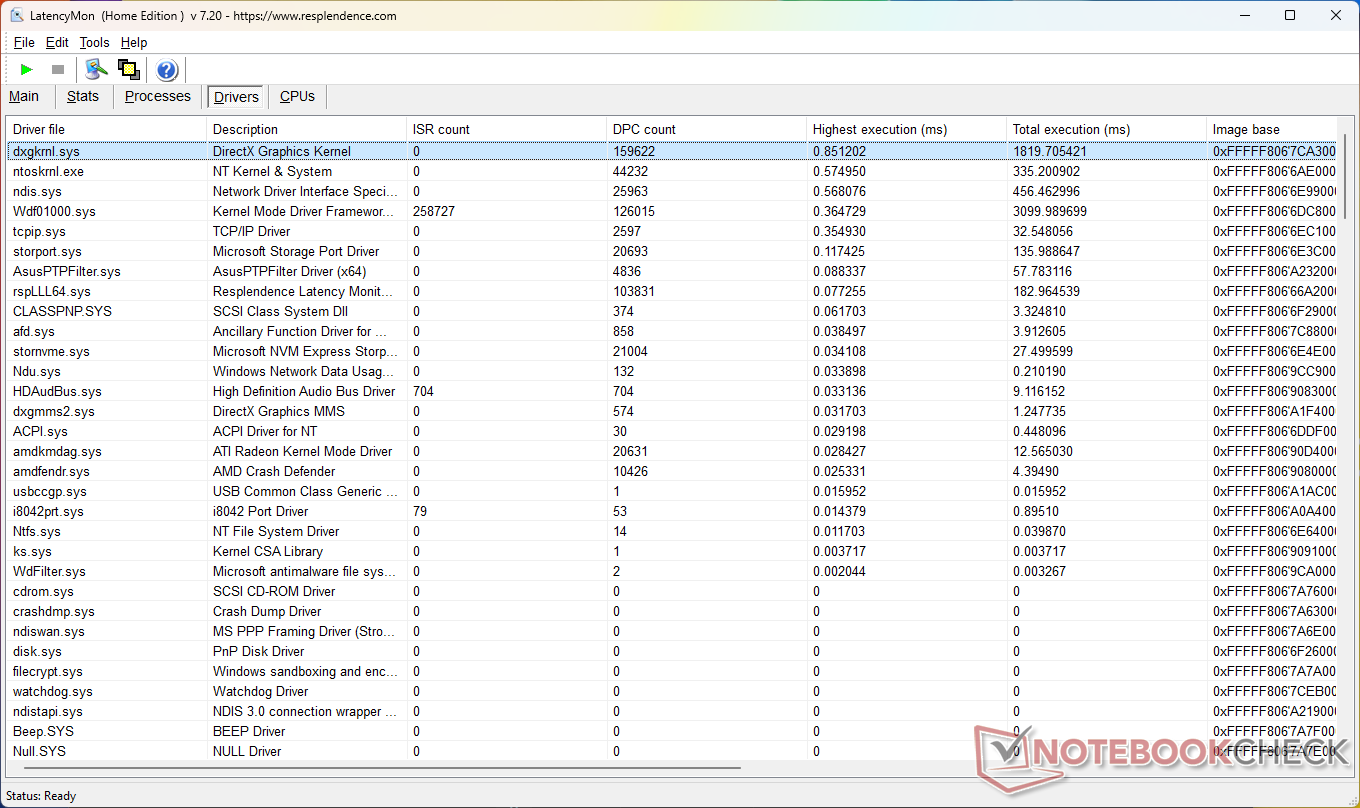
Task: Select the dxgmms2.sys driver row
Action: (x=671, y=411)
